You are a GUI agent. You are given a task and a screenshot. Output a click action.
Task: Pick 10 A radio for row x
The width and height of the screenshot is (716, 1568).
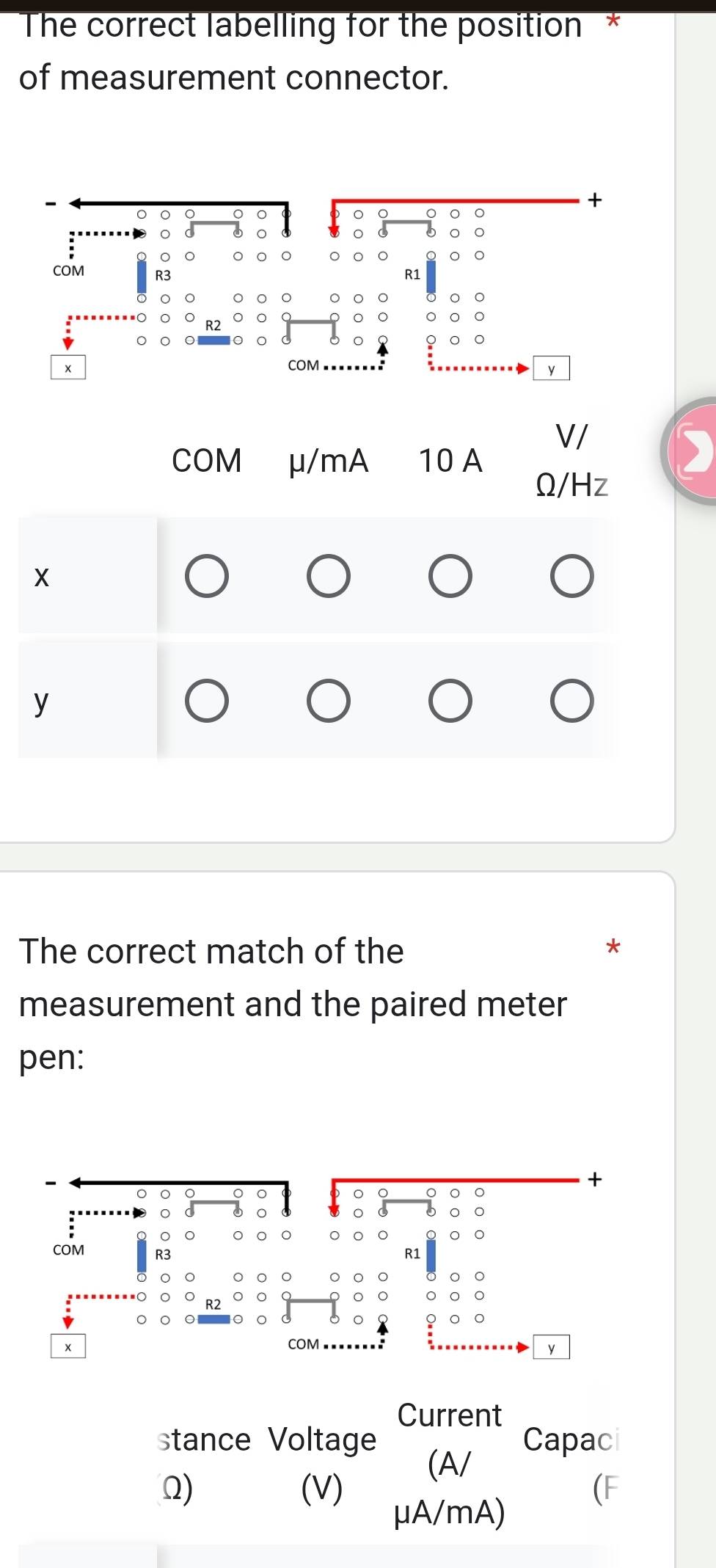coord(450,576)
